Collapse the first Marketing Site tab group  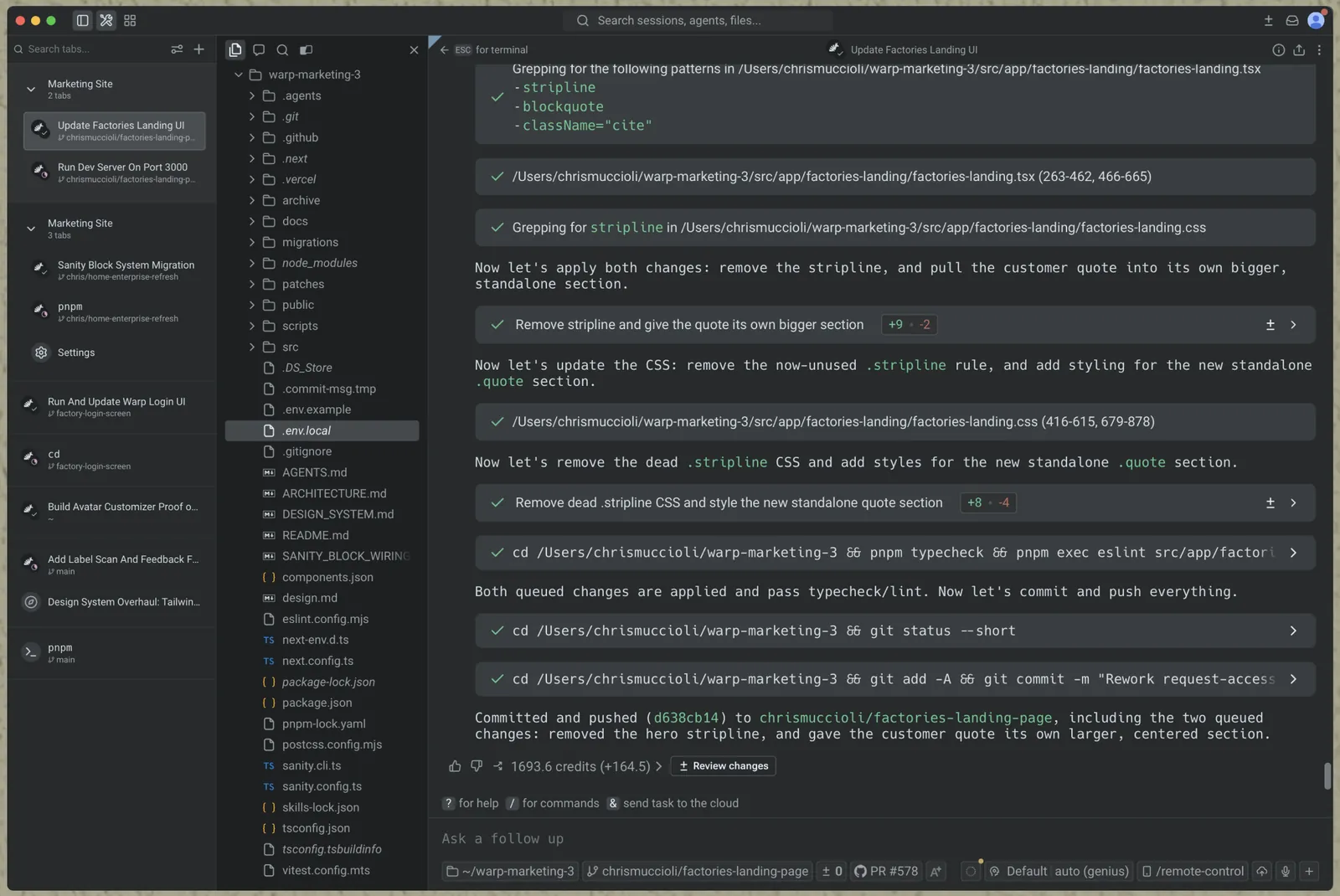click(31, 89)
